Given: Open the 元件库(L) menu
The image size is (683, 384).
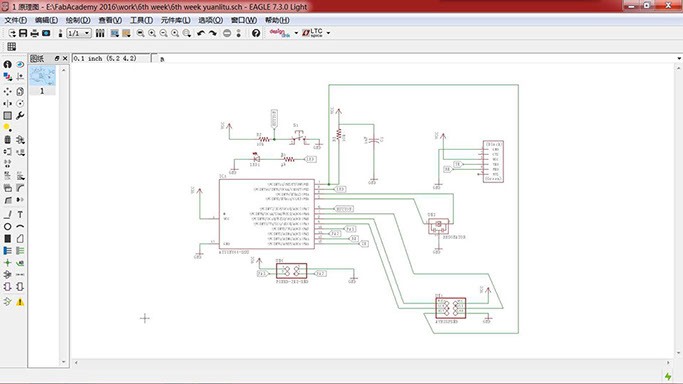Looking at the screenshot, I should coord(176,20).
